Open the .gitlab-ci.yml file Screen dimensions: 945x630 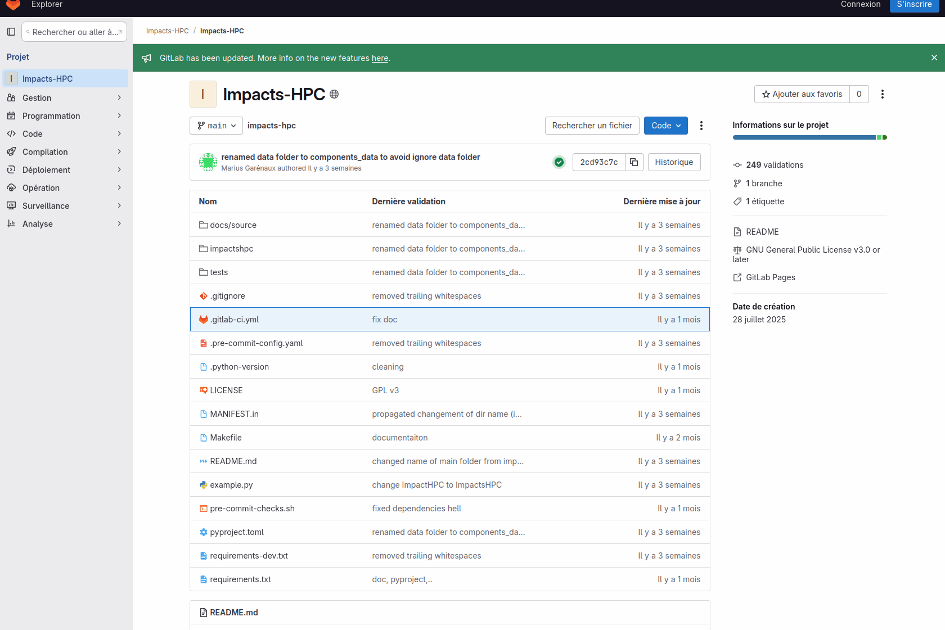coord(234,320)
